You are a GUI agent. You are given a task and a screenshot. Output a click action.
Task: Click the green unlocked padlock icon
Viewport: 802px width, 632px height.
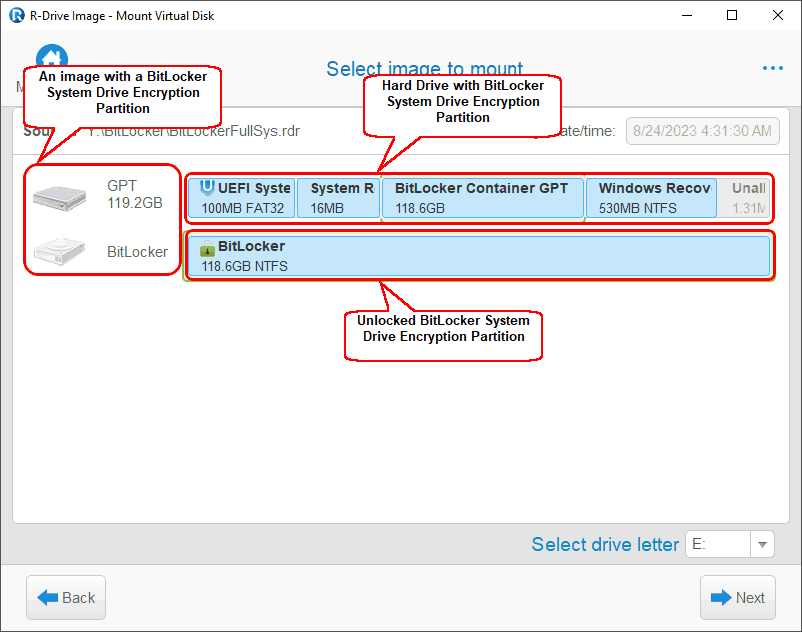click(x=207, y=248)
